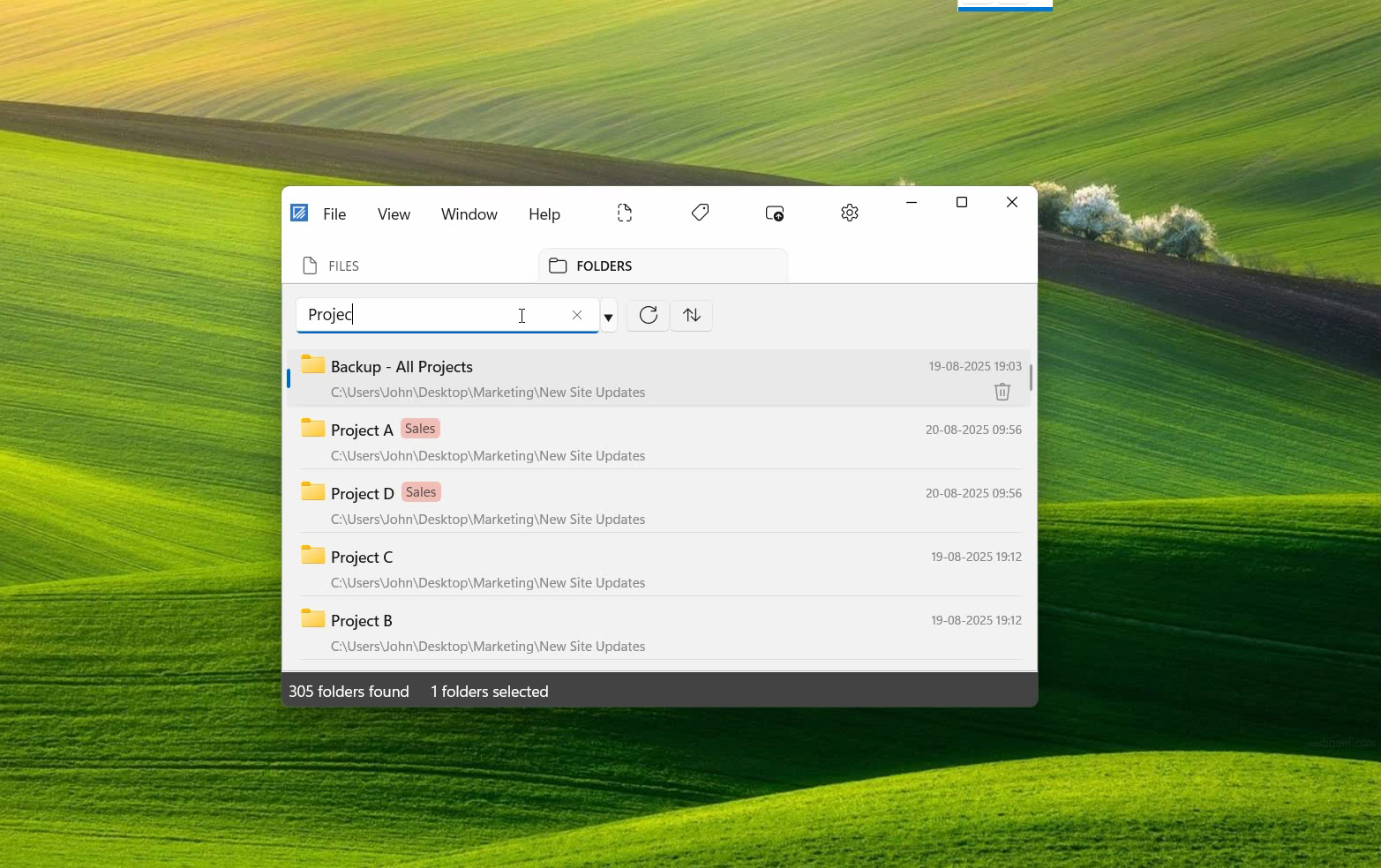Click the results list vertical scrollbar
The image size is (1381, 868).
1030,378
